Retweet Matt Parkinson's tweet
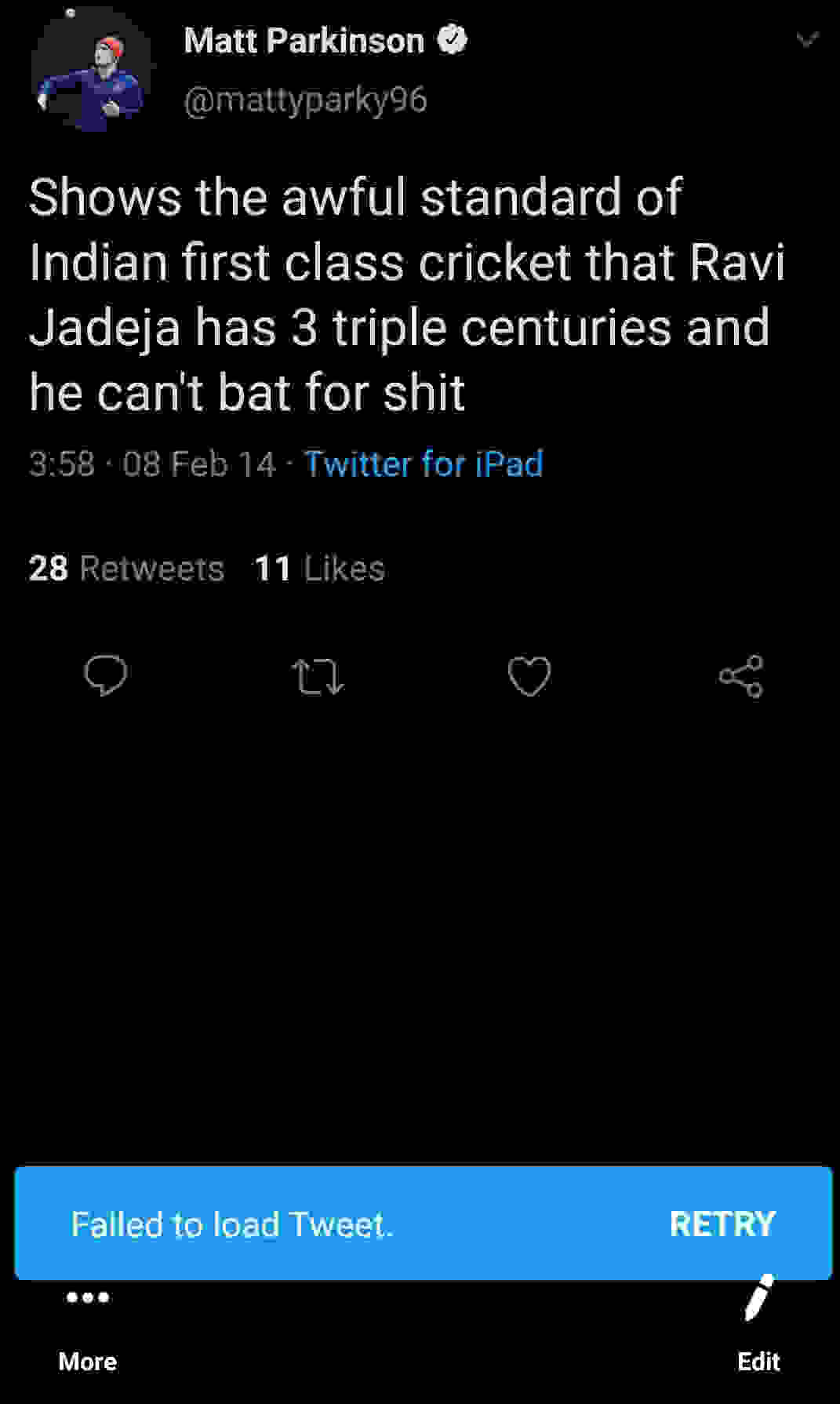840x1404 pixels. click(x=317, y=677)
